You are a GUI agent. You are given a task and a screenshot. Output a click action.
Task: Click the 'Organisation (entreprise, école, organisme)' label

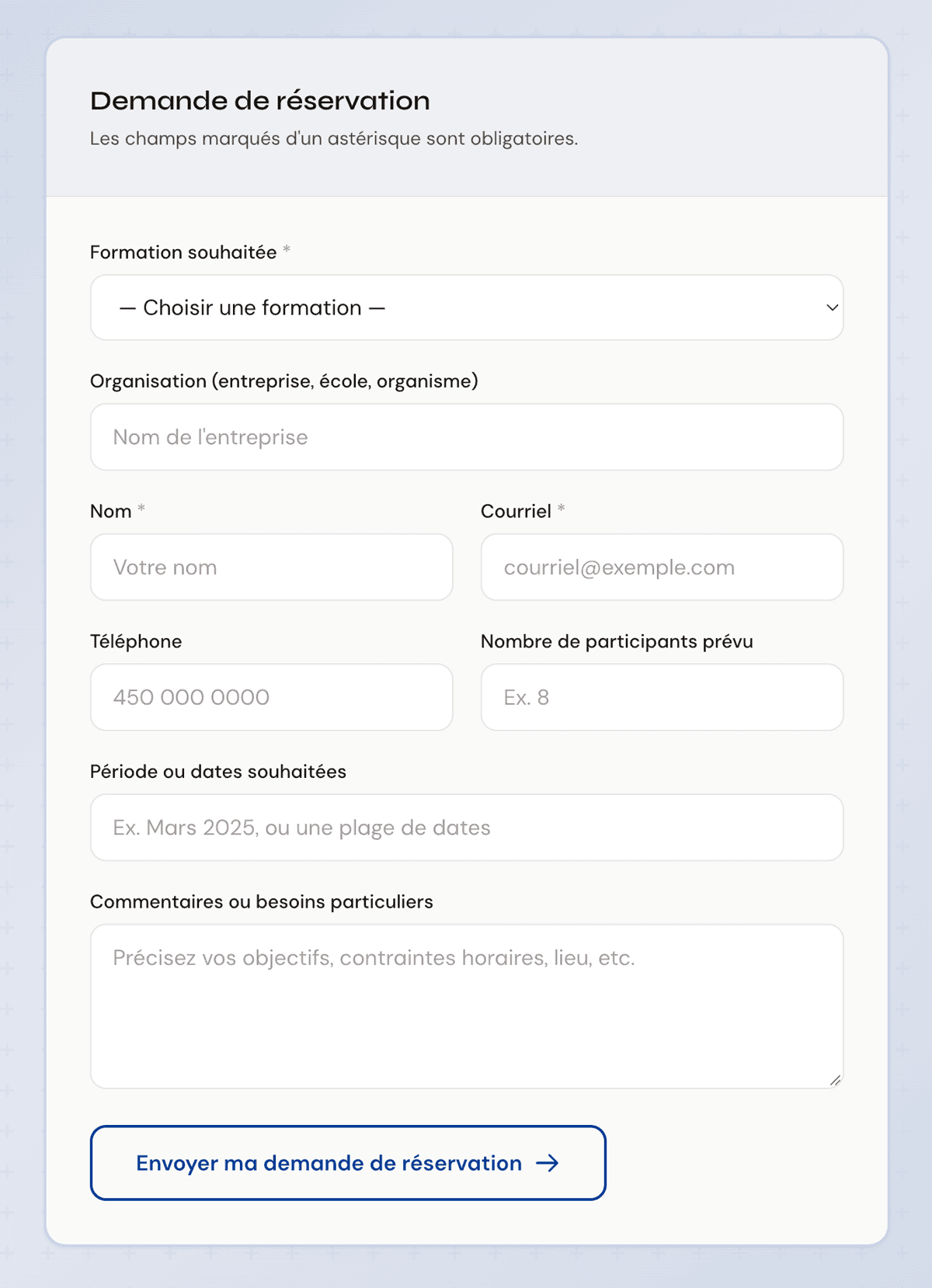click(284, 381)
